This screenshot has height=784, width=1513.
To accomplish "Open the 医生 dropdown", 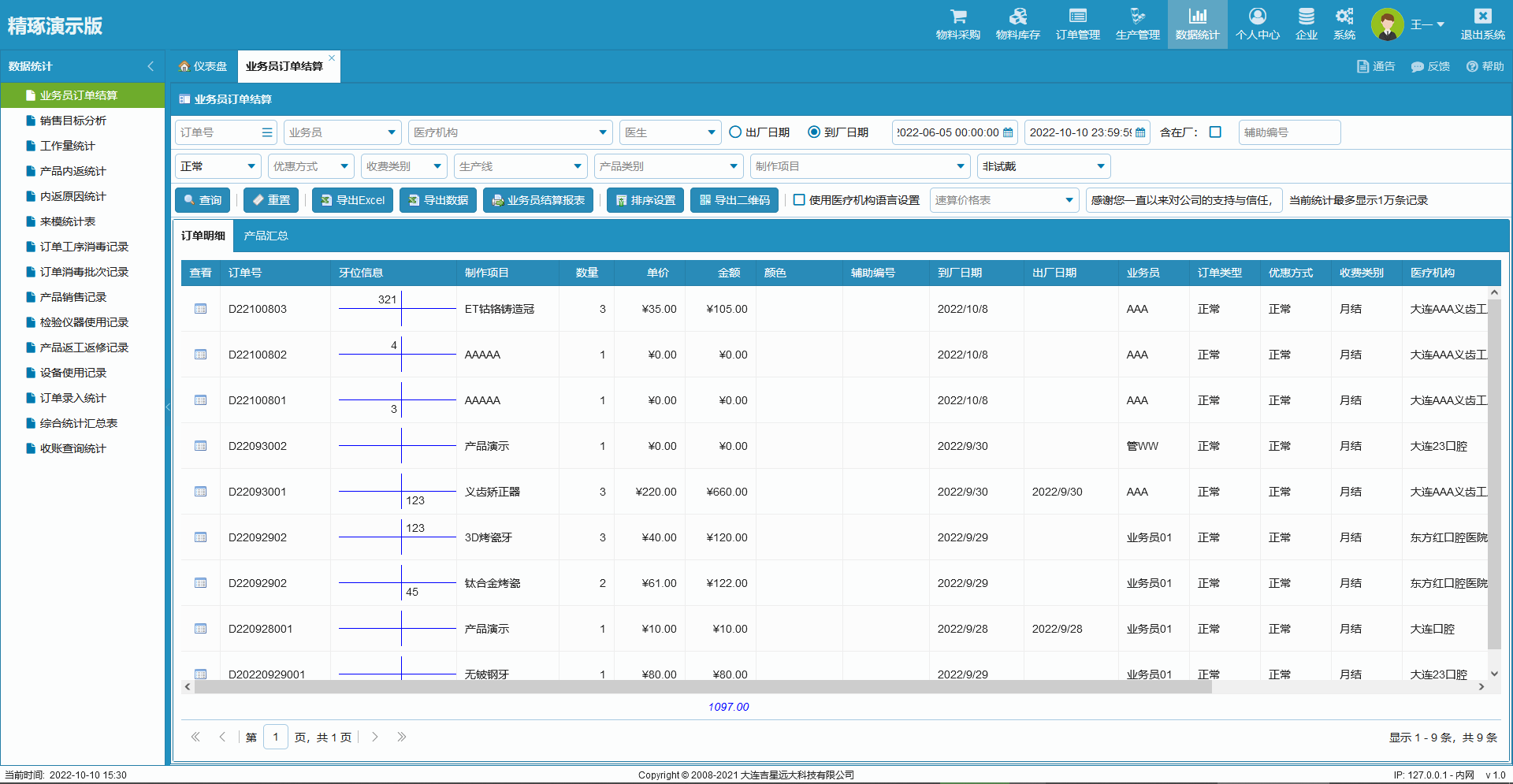I will (x=671, y=132).
